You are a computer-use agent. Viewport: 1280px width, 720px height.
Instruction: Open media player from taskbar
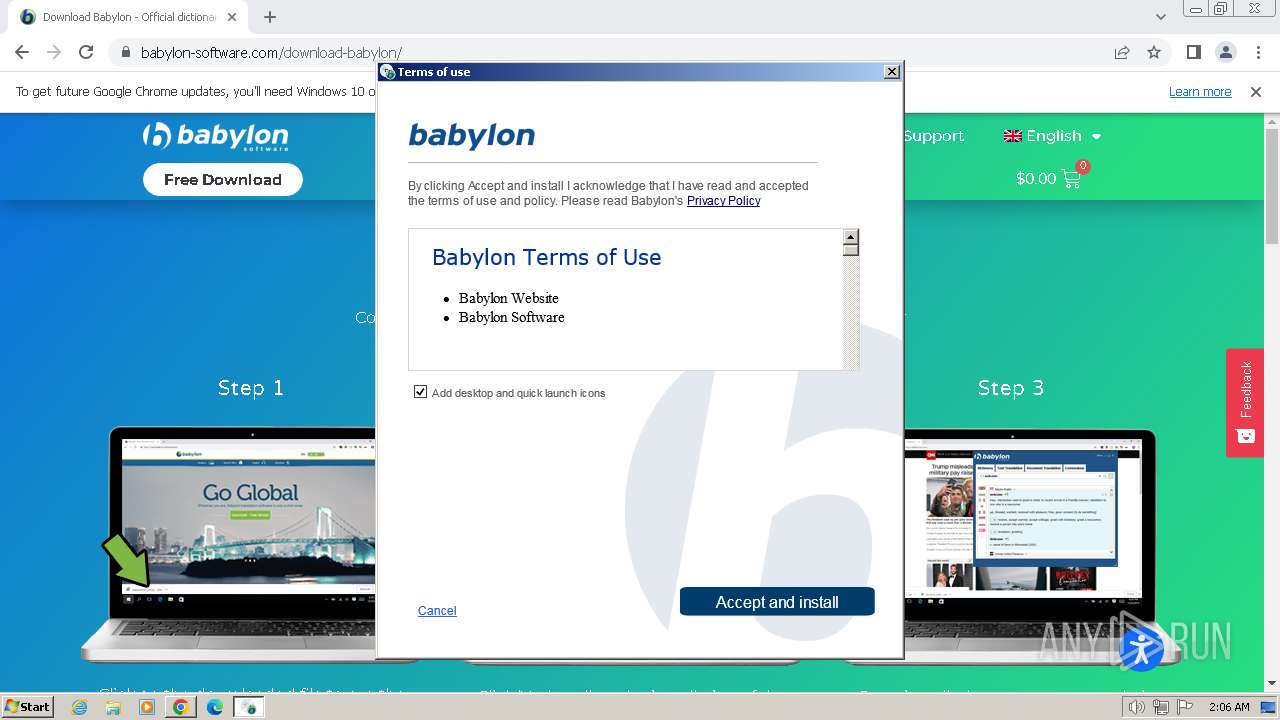pos(147,707)
